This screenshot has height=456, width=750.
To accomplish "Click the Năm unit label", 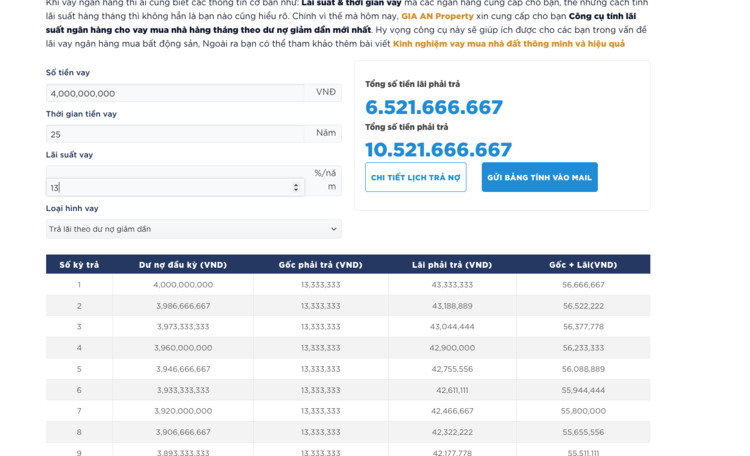I will 326,133.
